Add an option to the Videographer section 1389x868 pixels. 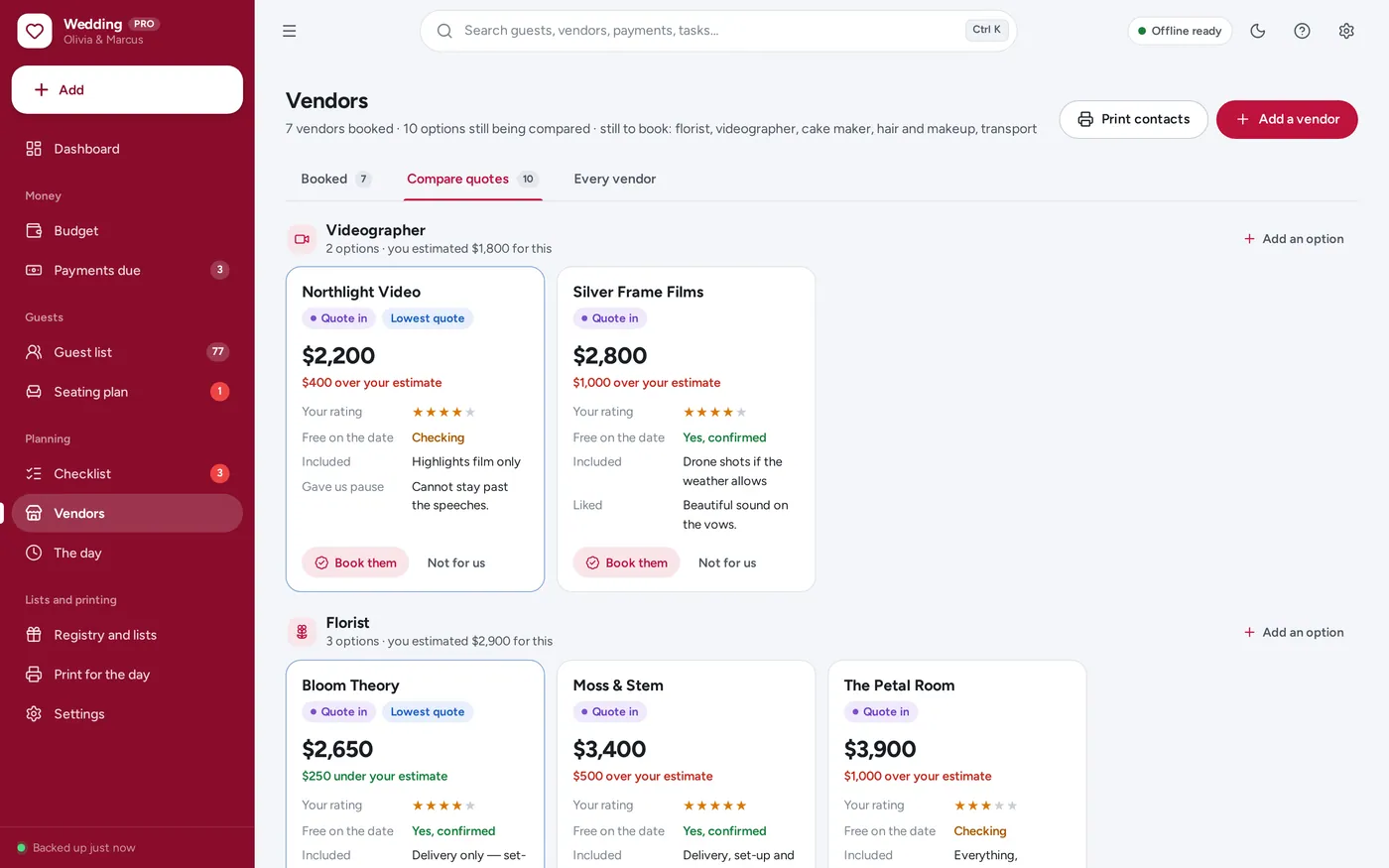(1294, 239)
